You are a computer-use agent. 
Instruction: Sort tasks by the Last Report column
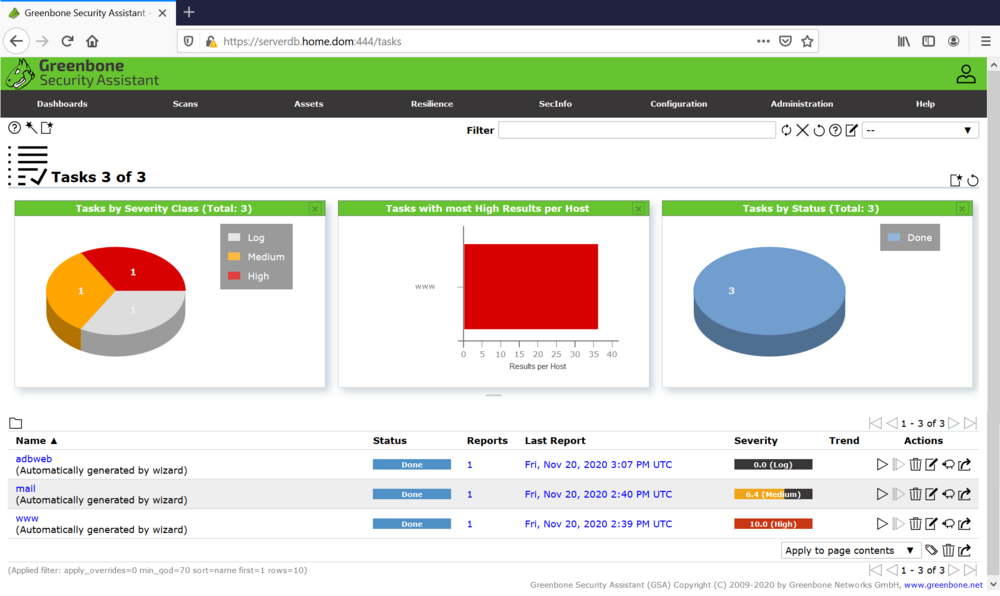click(x=555, y=440)
